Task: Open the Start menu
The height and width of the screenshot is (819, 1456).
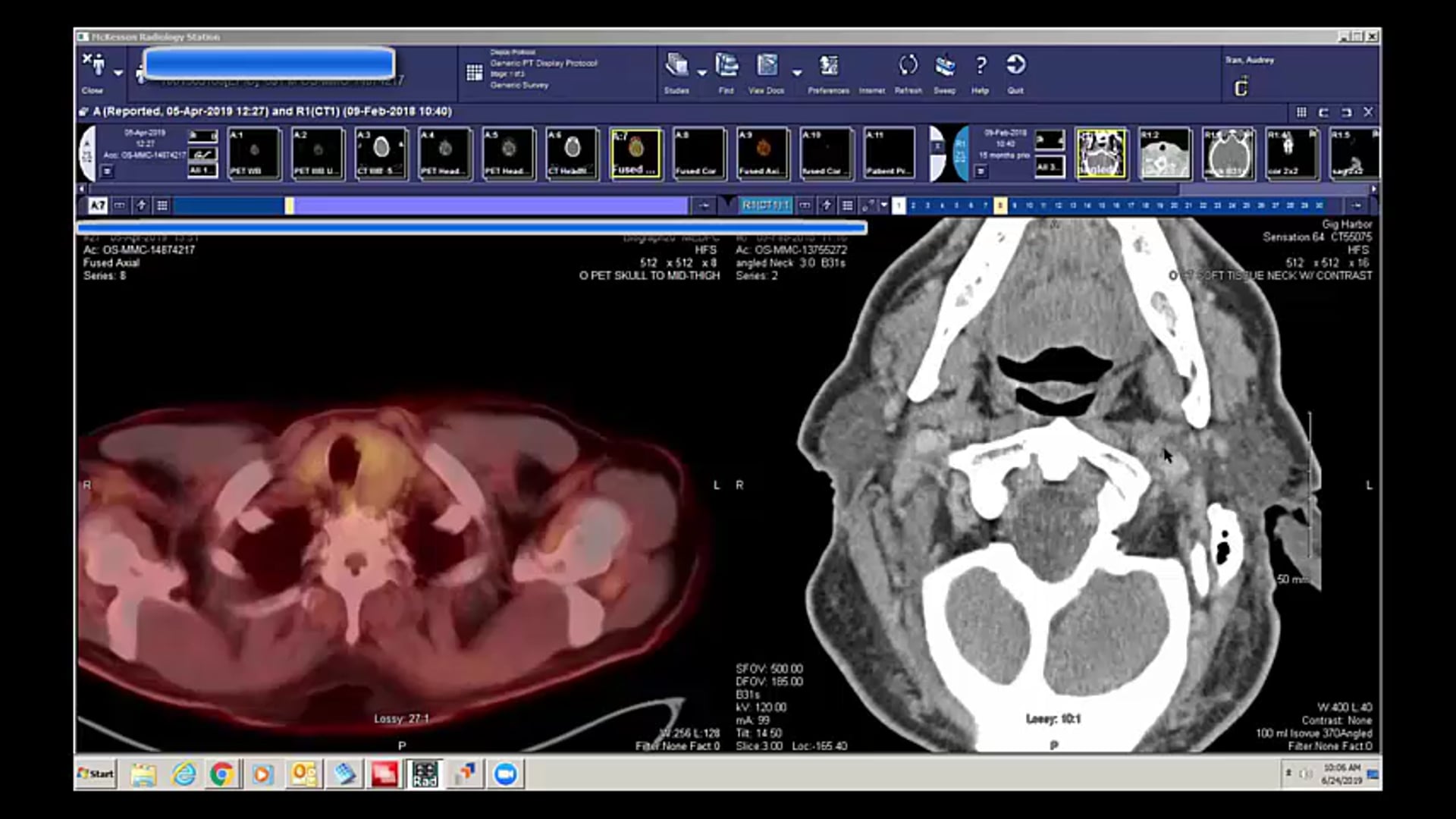Action: tap(94, 773)
